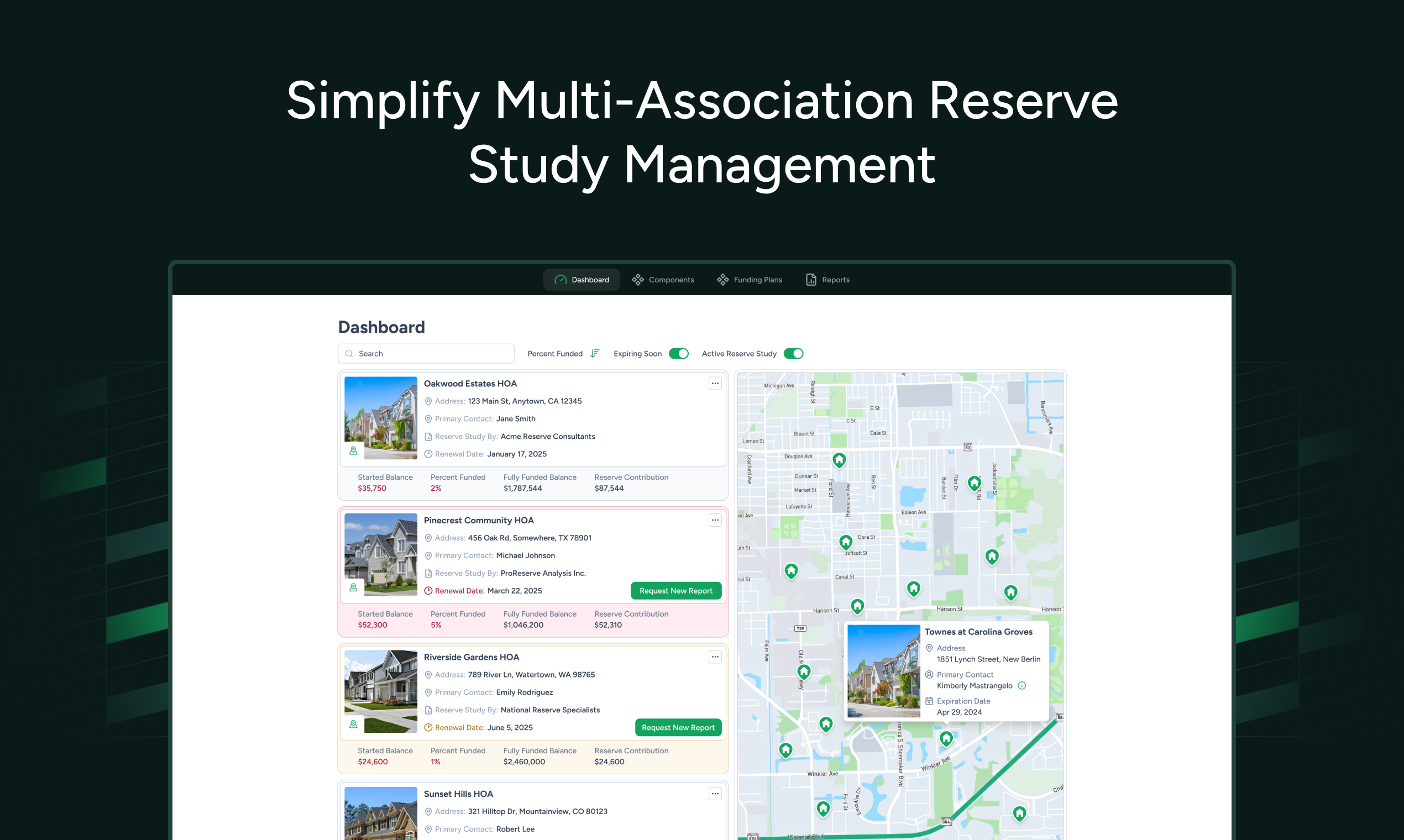Click the Oakwood Estates address location icon
Screen dimensions: 1404x840
tap(428, 401)
